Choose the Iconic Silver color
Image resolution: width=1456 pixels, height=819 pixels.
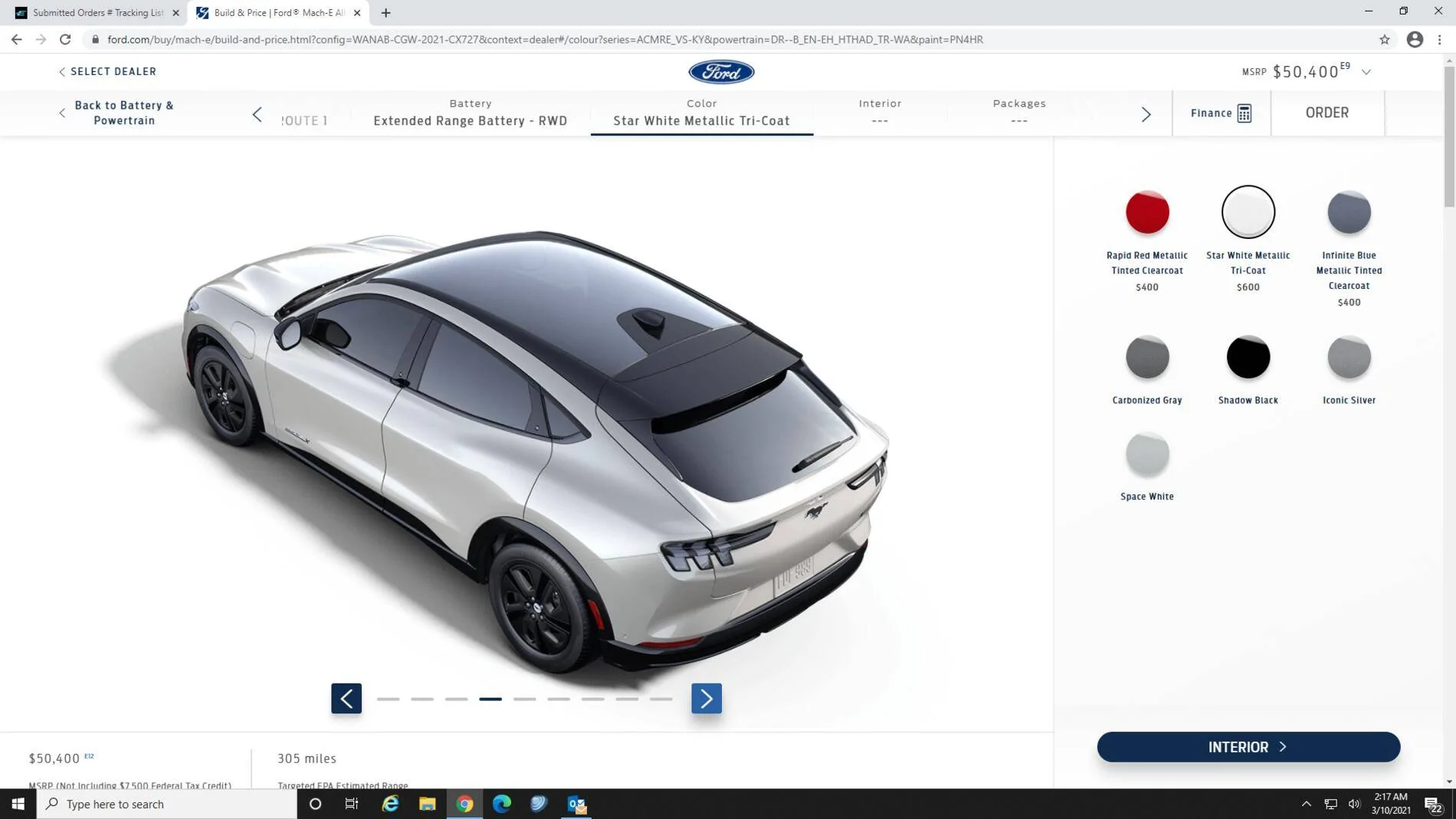pyautogui.click(x=1349, y=357)
